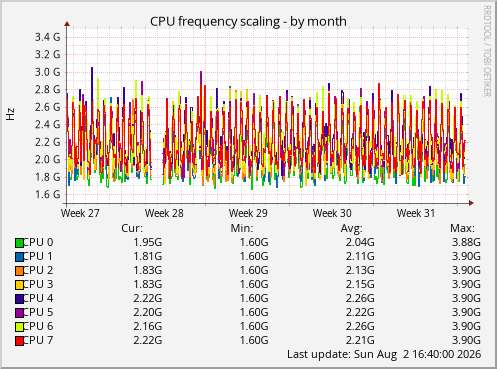Click the '3.2 G' y-axis label
The image size is (497, 369).
pyautogui.click(x=48, y=54)
